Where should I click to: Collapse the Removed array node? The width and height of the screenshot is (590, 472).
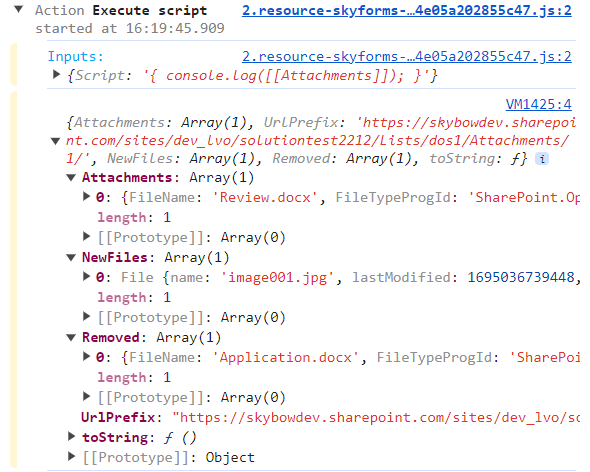tap(71, 338)
